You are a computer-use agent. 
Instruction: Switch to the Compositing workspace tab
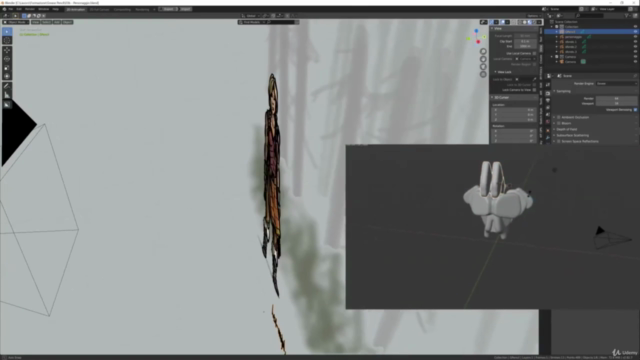(x=122, y=9)
